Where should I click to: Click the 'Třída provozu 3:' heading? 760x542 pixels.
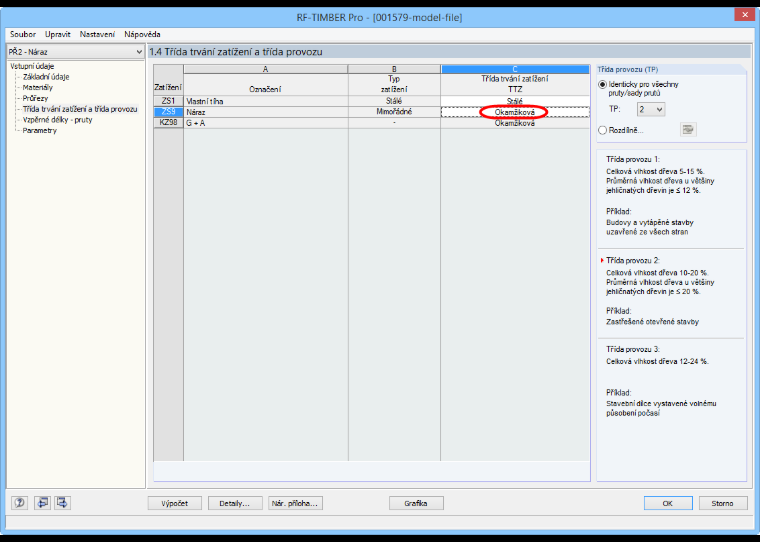[x=633, y=349]
